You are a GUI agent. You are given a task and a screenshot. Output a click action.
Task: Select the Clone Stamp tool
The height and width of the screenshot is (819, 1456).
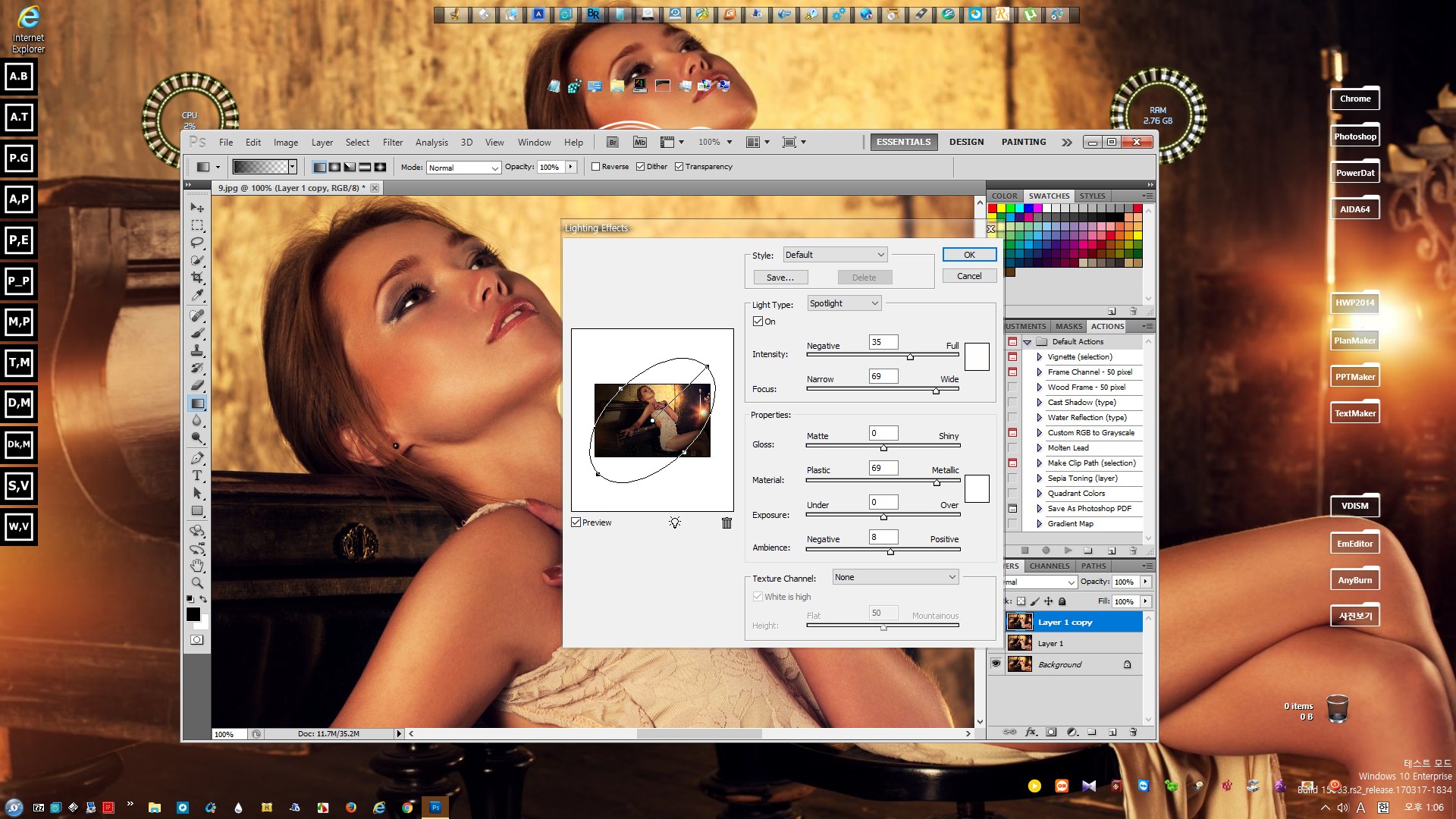coord(197,350)
